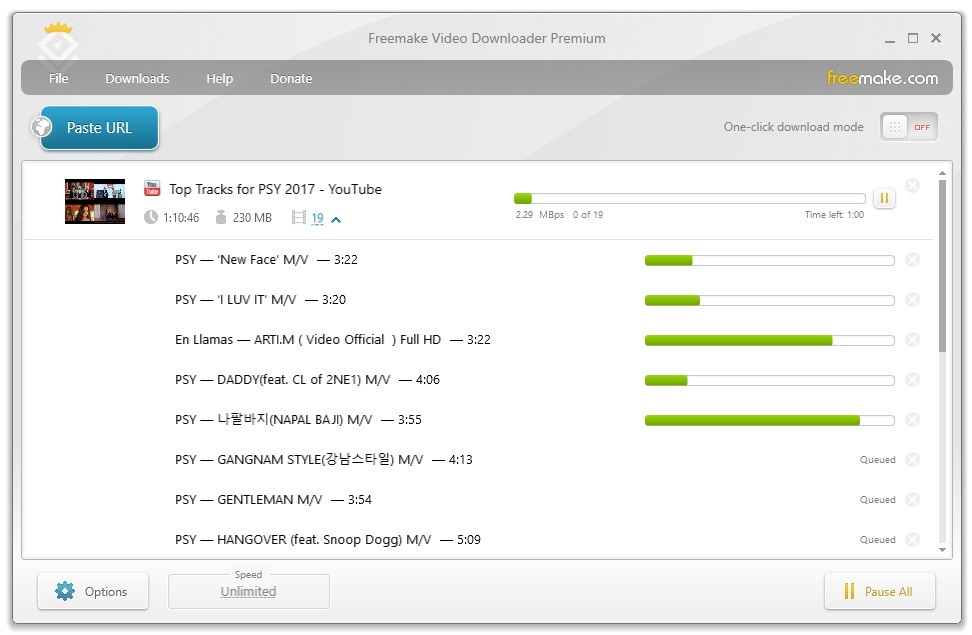Click the clock duration icon
The width and height of the screenshot is (972, 635).
[151, 217]
